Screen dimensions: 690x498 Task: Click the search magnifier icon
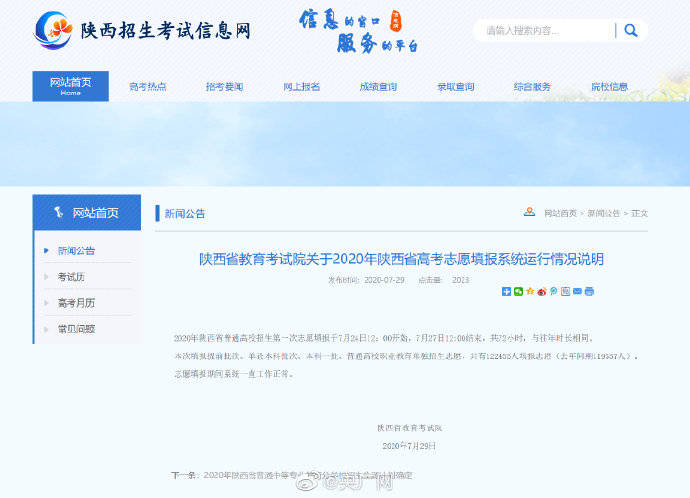click(x=631, y=30)
